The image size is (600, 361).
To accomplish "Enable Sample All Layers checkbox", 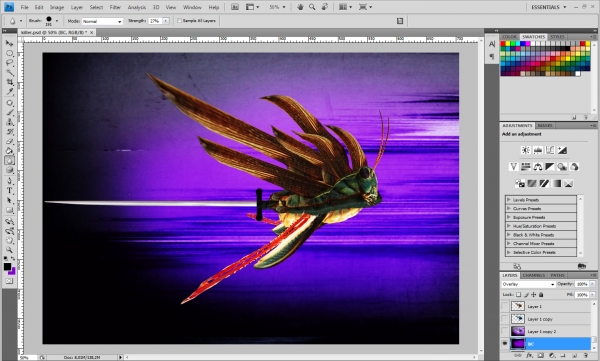I will point(179,21).
